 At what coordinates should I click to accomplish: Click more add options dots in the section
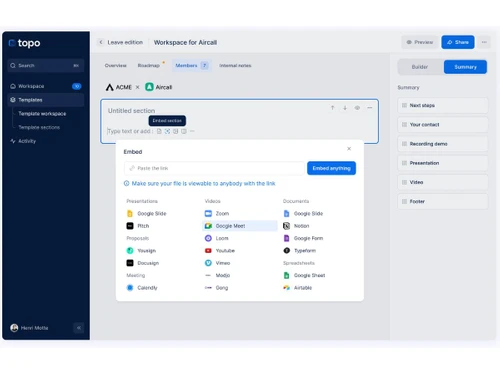click(192, 131)
